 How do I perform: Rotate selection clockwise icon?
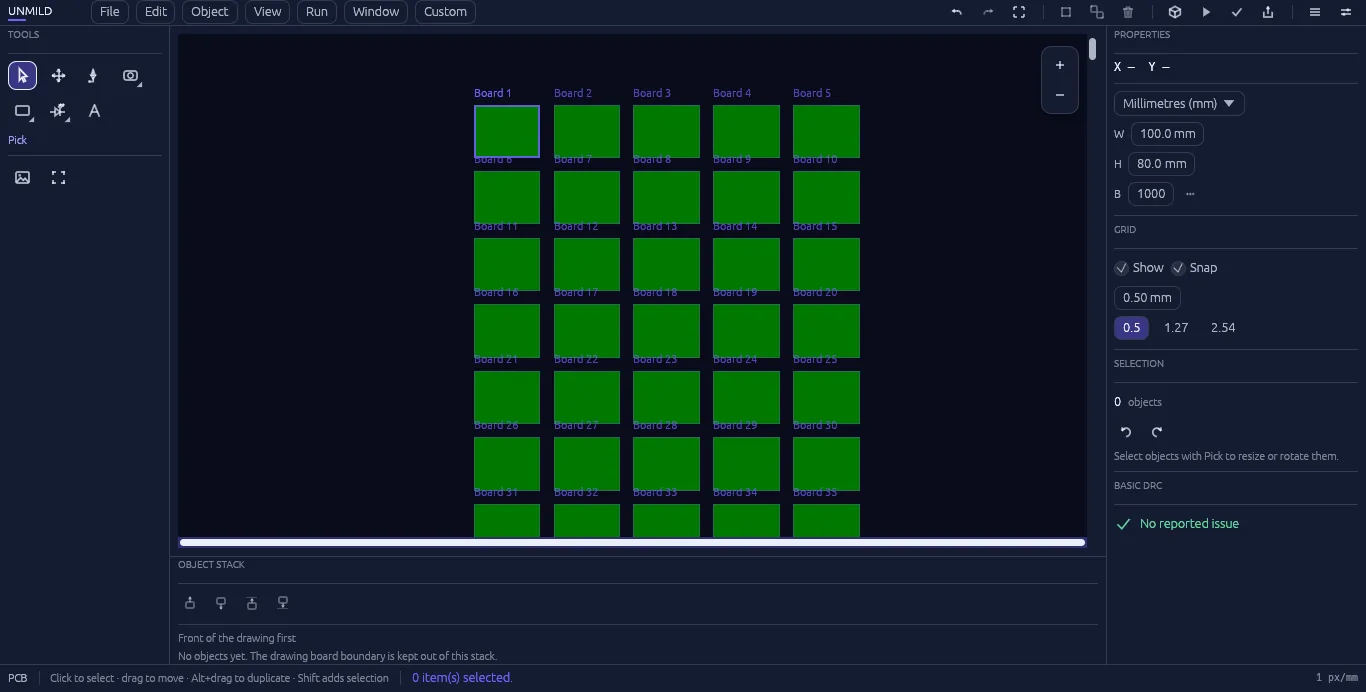click(1157, 432)
